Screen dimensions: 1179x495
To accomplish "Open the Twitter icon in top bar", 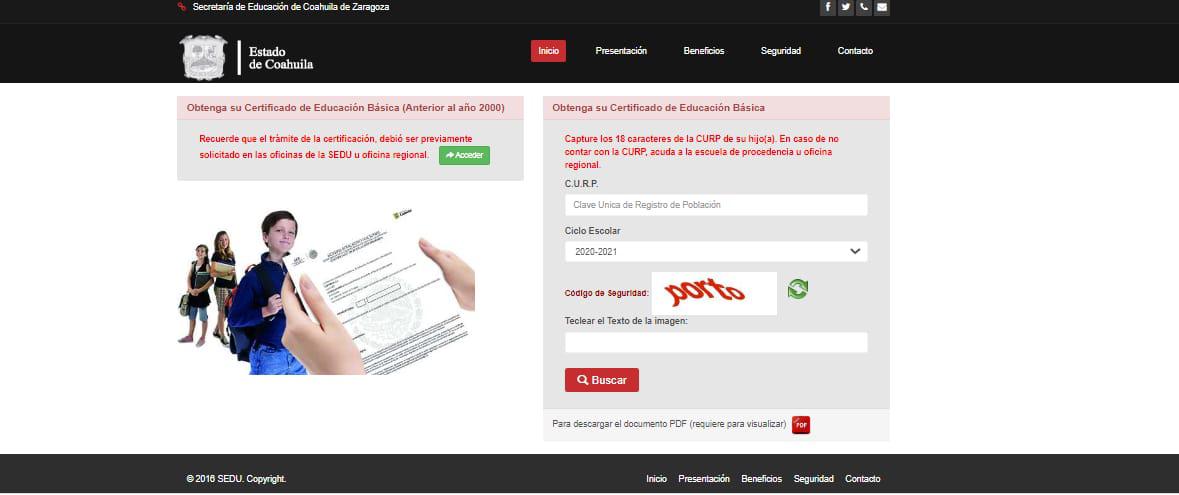I will tap(846, 8).
